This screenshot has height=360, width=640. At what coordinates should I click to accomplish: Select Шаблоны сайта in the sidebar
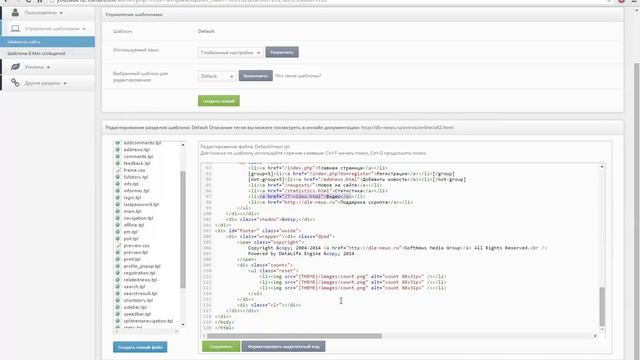click(47, 42)
